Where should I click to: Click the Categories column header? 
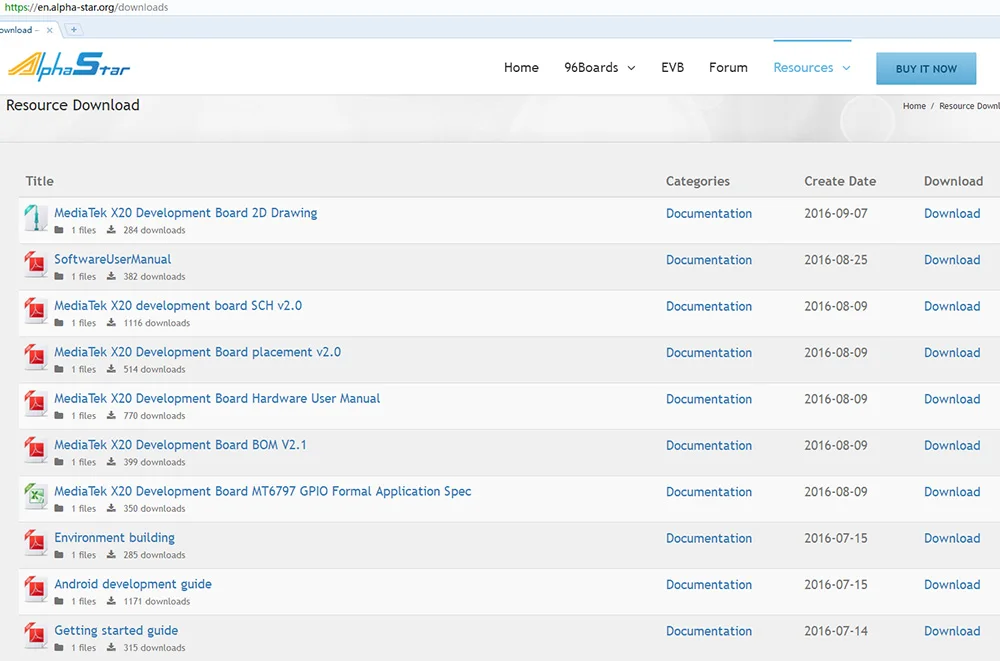(698, 181)
